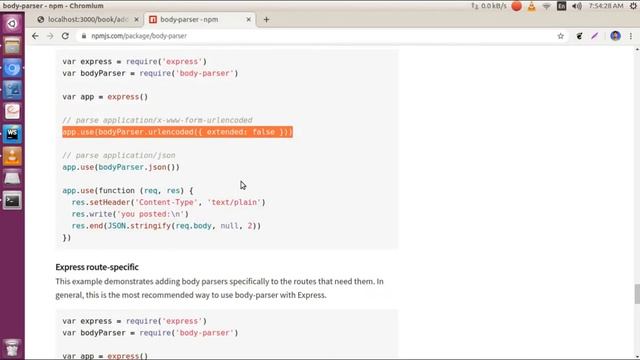The image size is (640, 360).
Task: Open a new browser tab
Action: [266, 19]
